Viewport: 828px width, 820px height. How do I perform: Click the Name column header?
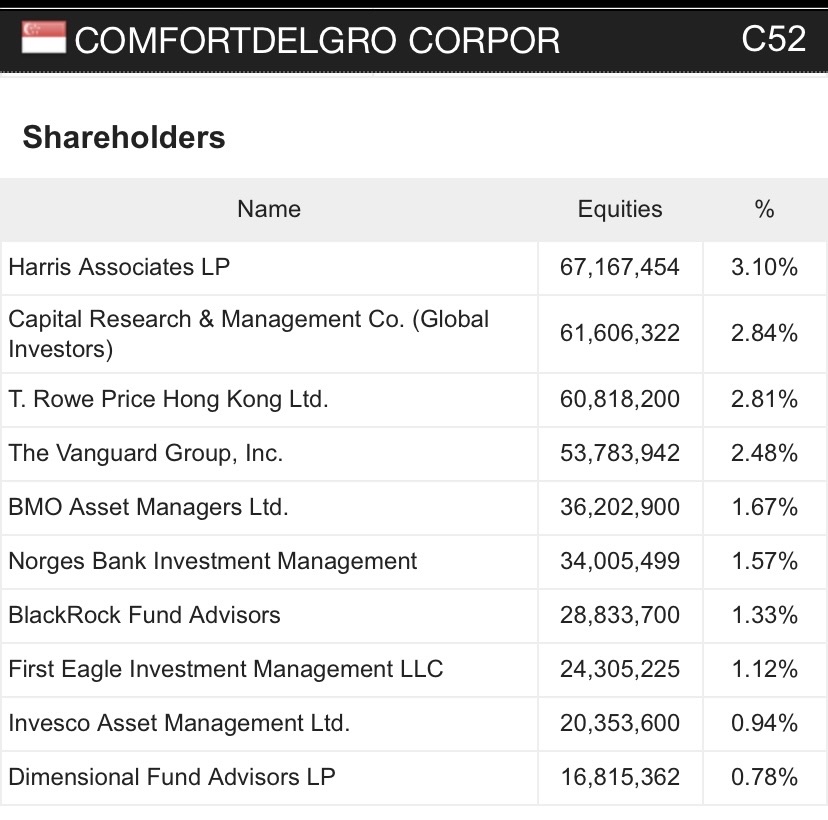tap(269, 209)
